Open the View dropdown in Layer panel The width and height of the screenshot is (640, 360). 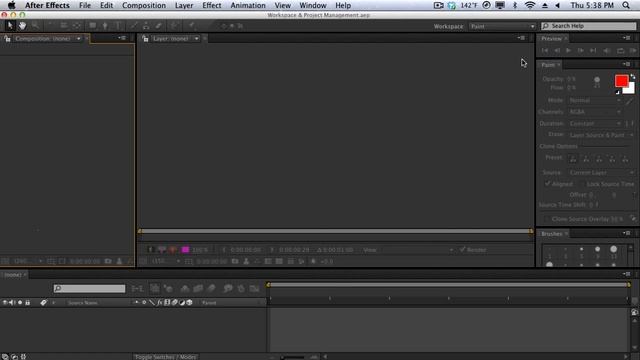click(x=408, y=250)
